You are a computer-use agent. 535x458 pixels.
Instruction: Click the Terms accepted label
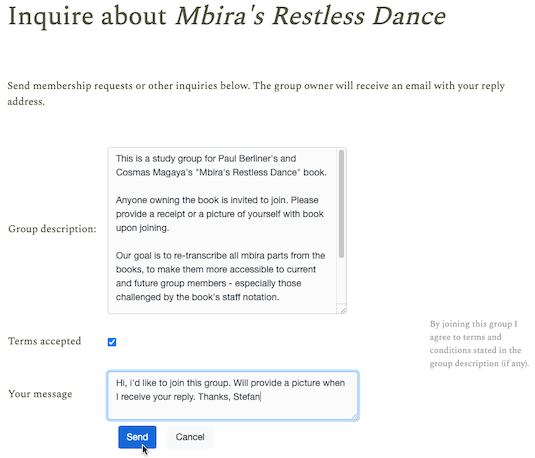click(x=45, y=341)
